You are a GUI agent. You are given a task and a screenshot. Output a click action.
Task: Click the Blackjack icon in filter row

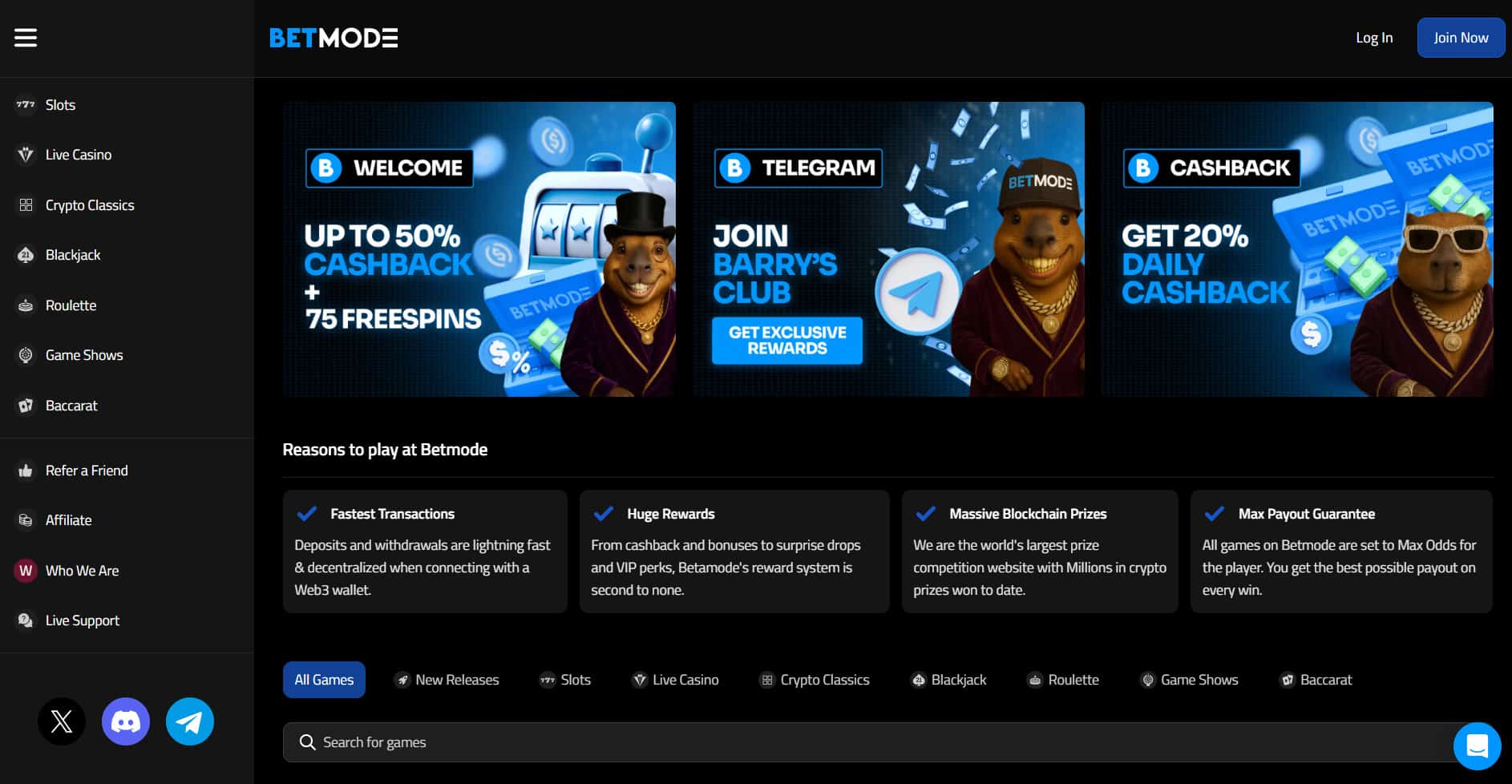click(919, 680)
